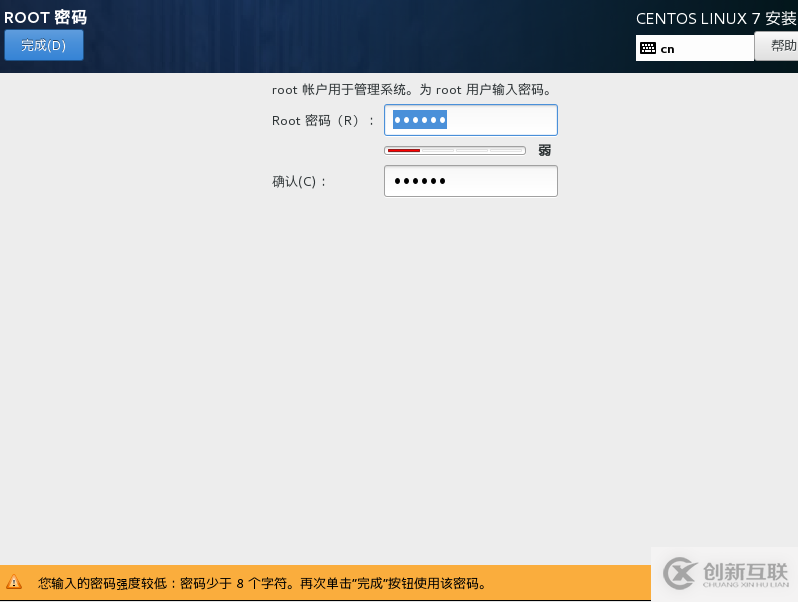Click the CENTOS LINUX 7 安装 title
This screenshot has height=602, width=798.
point(717,19)
